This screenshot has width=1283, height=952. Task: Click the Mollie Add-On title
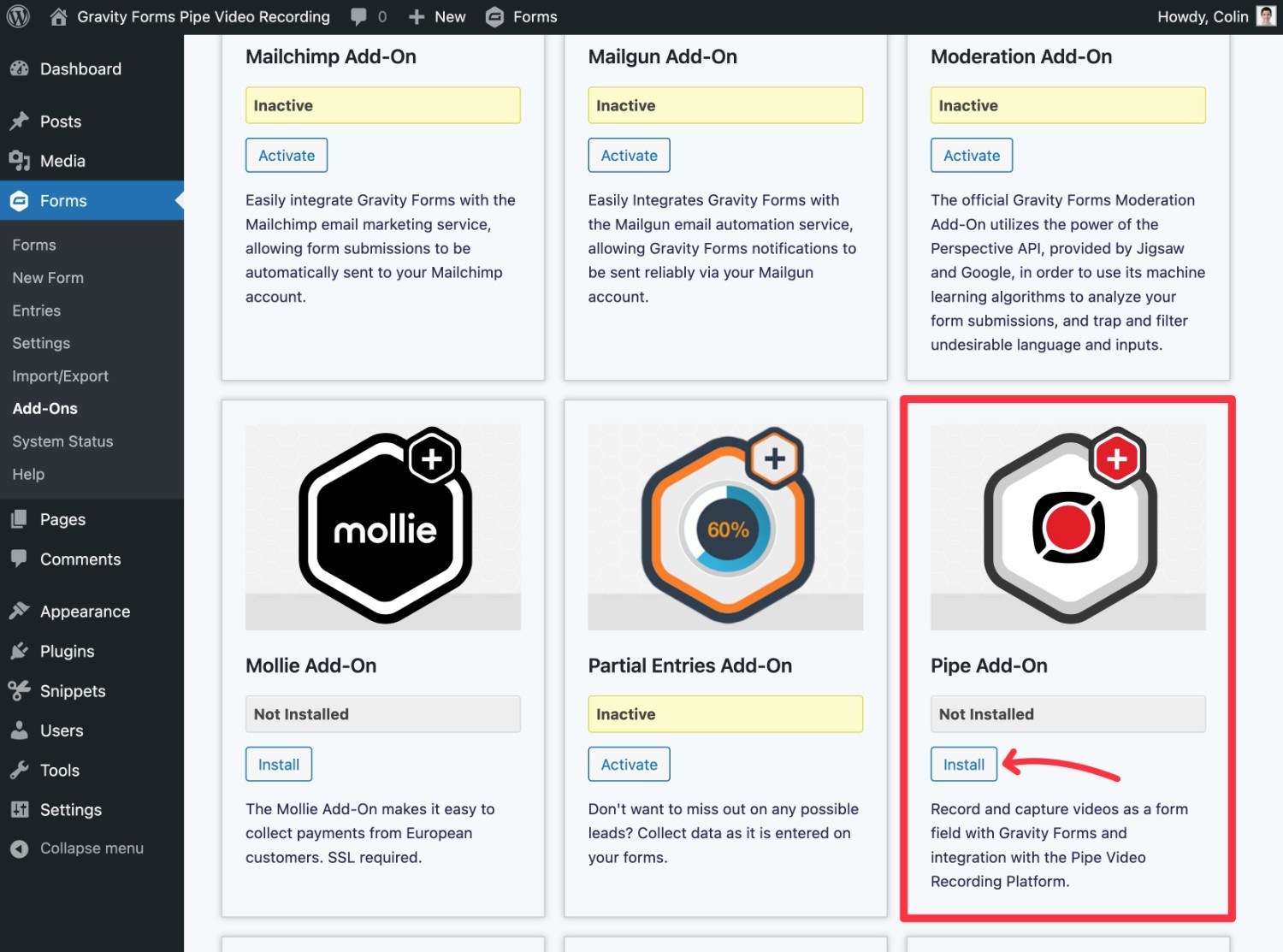(x=311, y=665)
